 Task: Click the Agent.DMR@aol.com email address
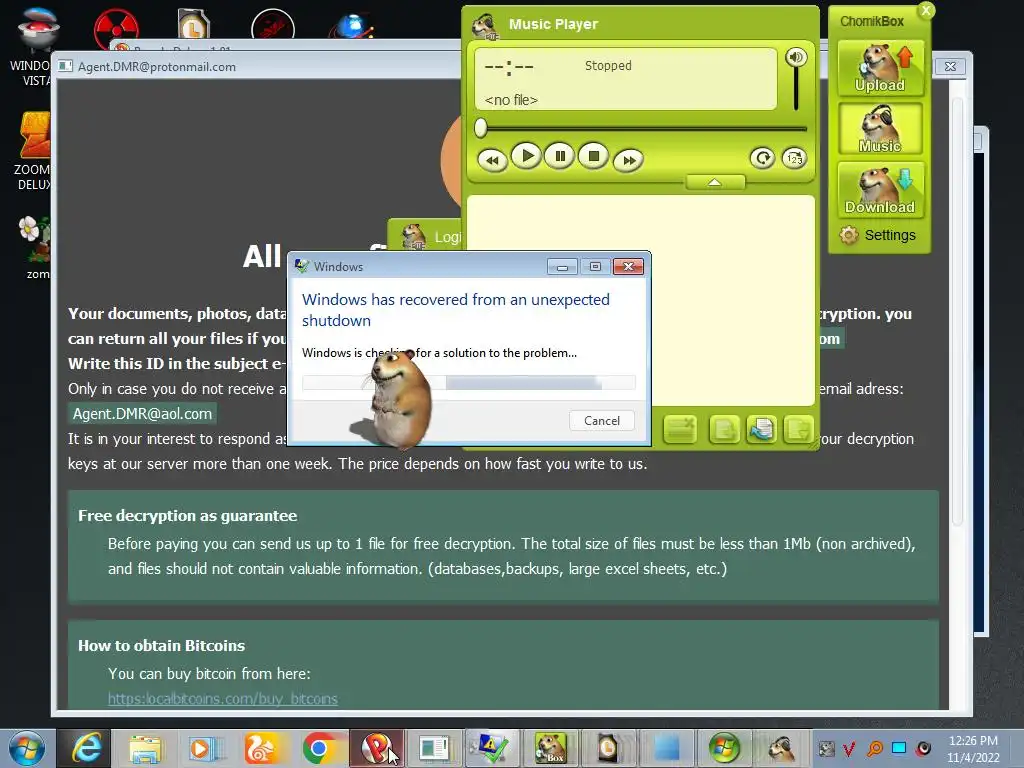142,413
